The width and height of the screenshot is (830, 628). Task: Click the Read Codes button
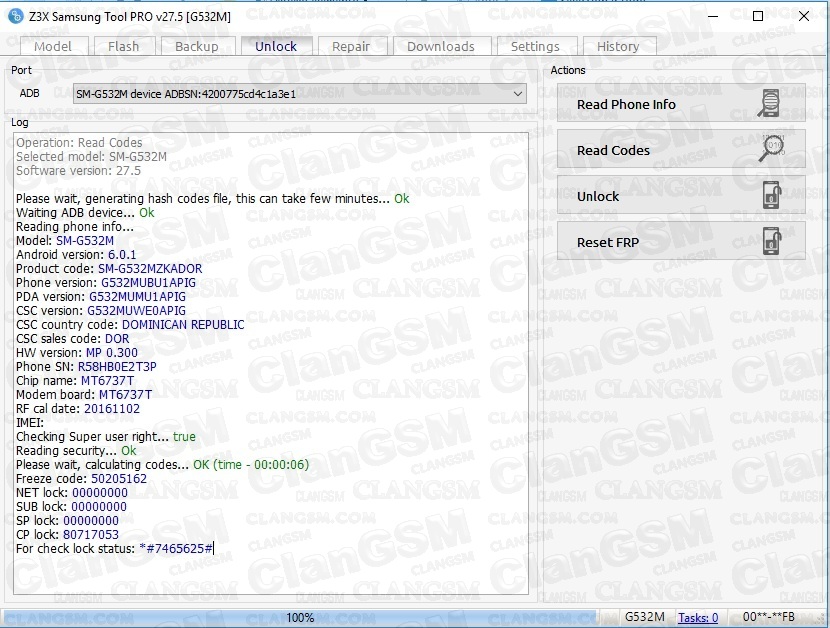tap(681, 149)
